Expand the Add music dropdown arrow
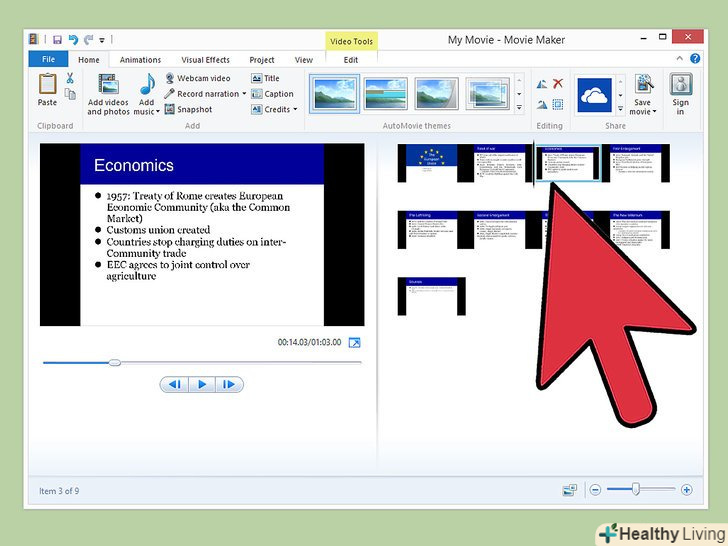728x546 pixels. 158,112
